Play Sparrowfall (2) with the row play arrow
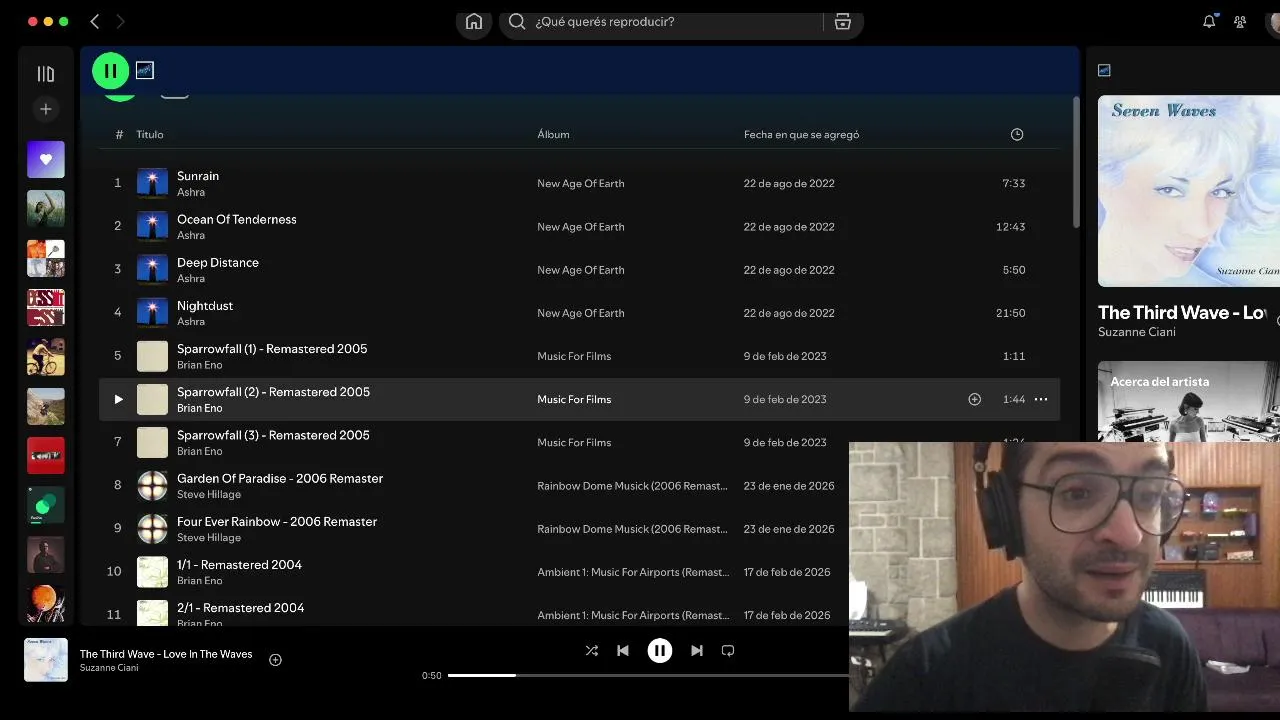This screenshot has height=720, width=1280. tap(118, 399)
